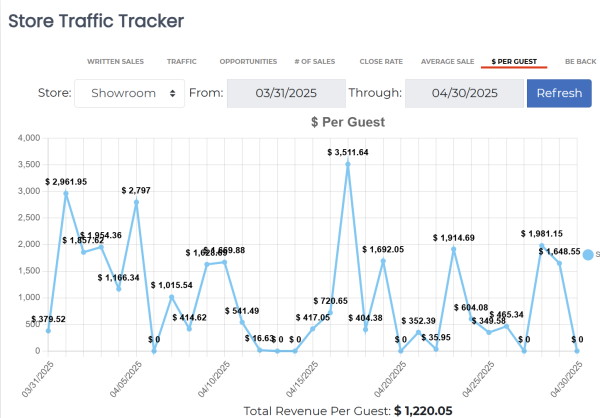Click the $1,981.15 data point
The height and width of the screenshot is (418, 600).
click(542, 245)
